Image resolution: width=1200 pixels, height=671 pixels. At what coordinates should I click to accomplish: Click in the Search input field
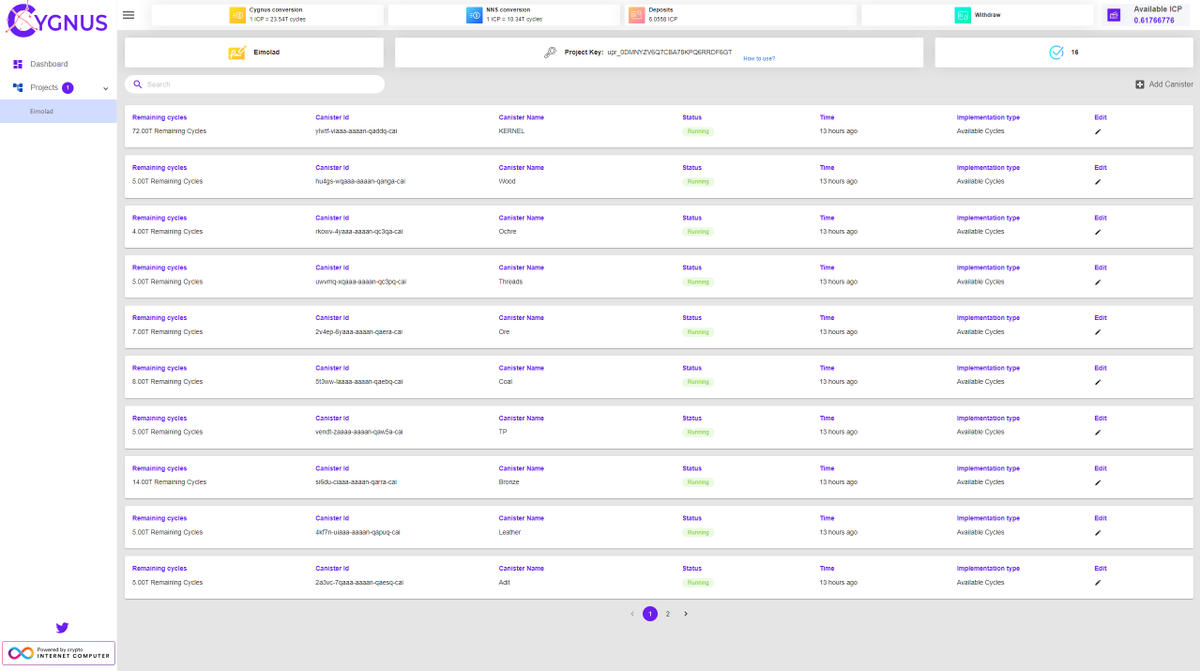pos(255,84)
